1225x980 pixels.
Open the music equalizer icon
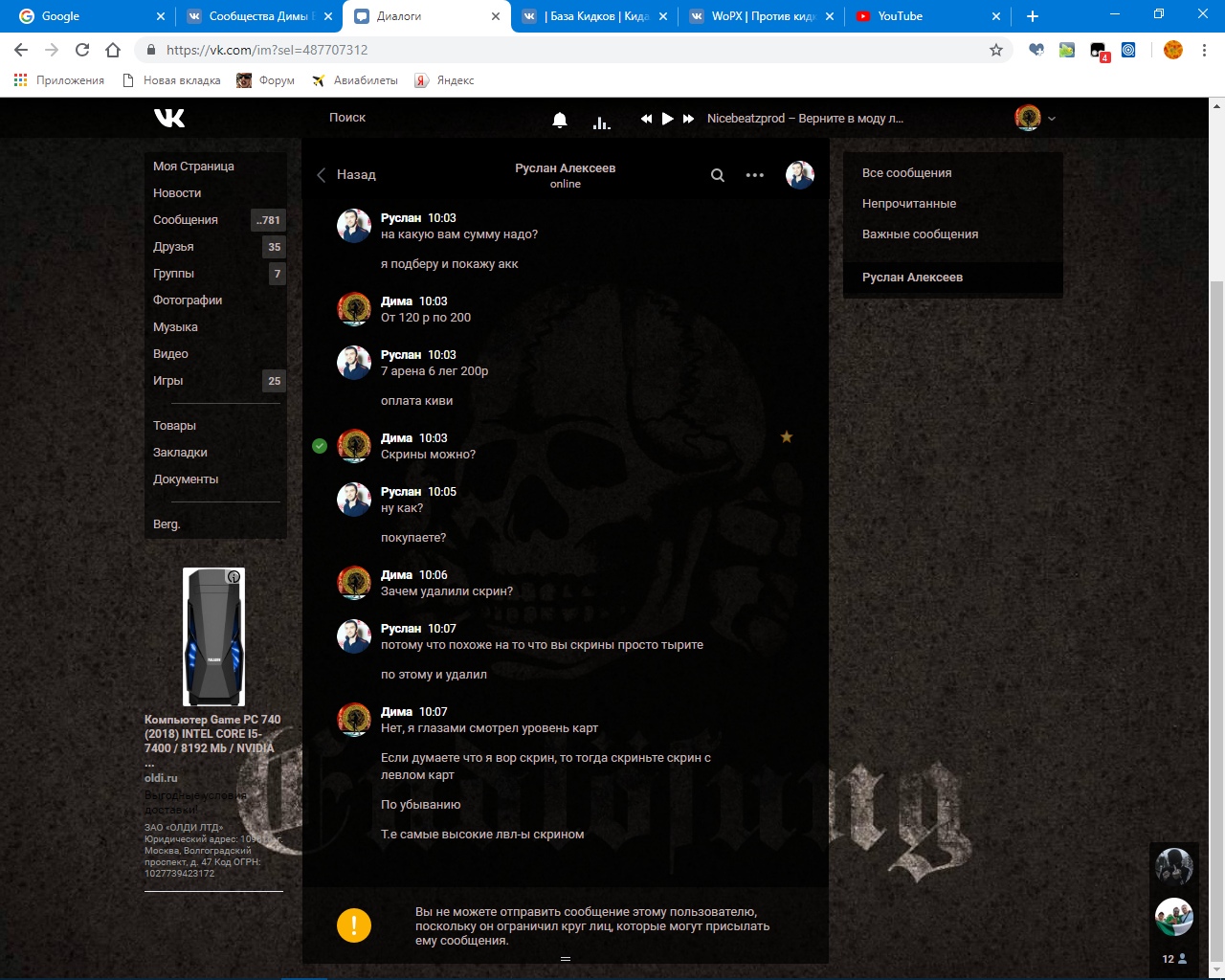point(601,121)
